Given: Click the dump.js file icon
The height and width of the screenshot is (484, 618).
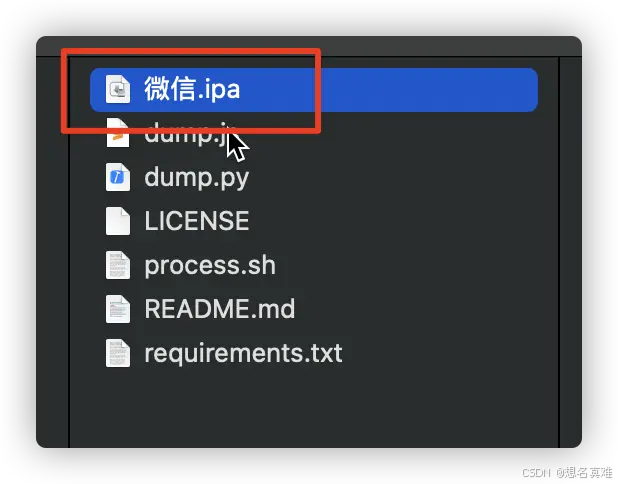Looking at the screenshot, I should (x=118, y=133).
